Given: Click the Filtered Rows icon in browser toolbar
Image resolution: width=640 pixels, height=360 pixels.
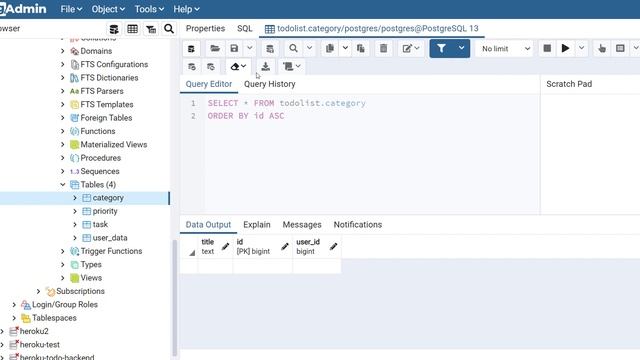Looking at the screenshot, I should [x=151, y=29].
